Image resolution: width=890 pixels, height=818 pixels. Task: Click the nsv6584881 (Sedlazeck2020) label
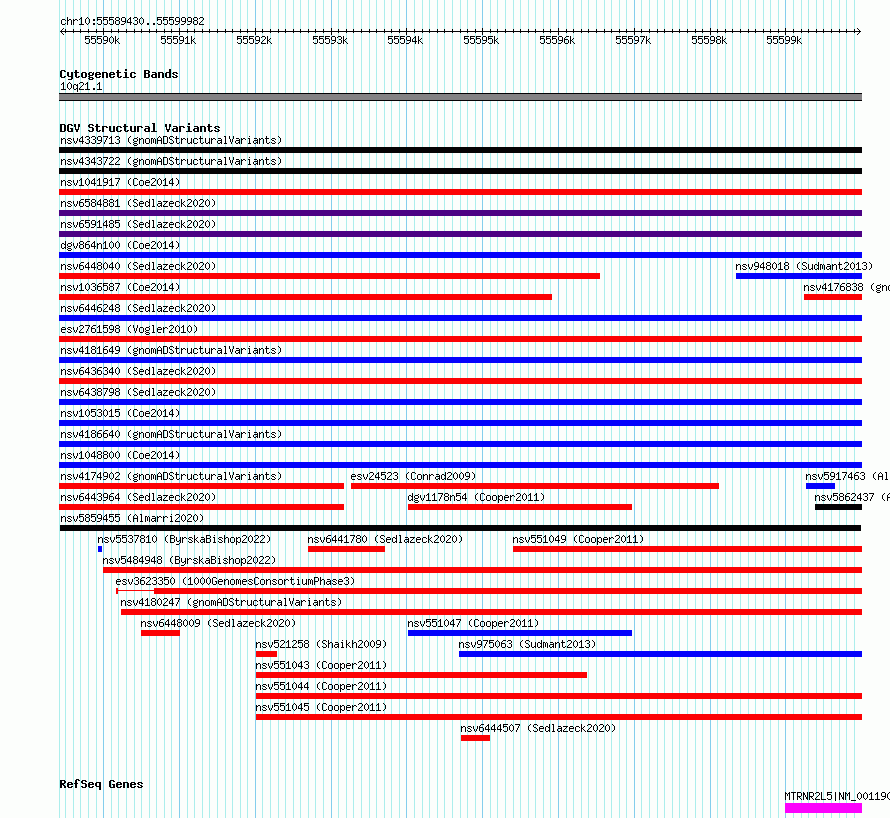pyautogui.click(x=138, y=203)
